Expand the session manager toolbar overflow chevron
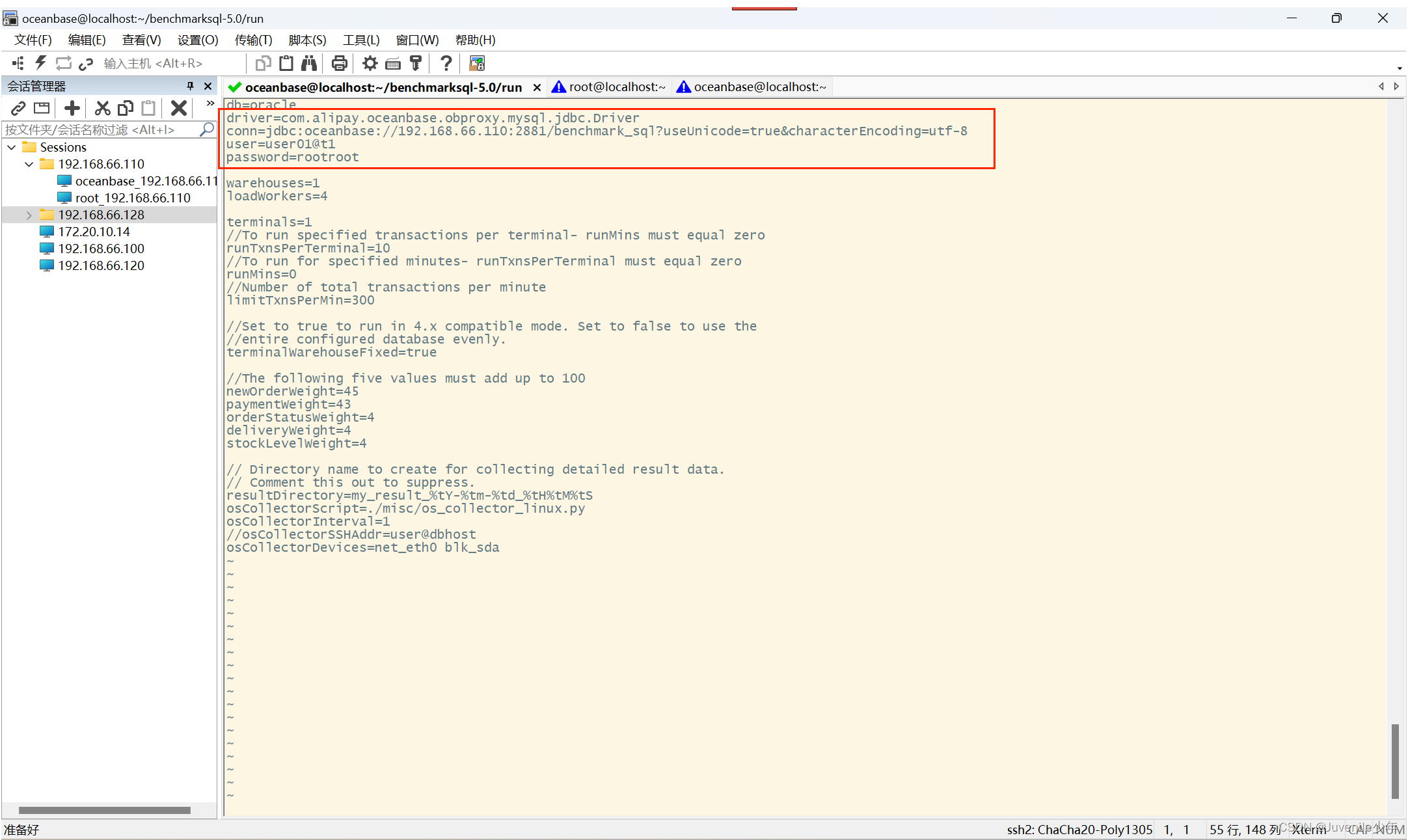The width and height of the screenshot is (1408, 840). coord(210,103)
